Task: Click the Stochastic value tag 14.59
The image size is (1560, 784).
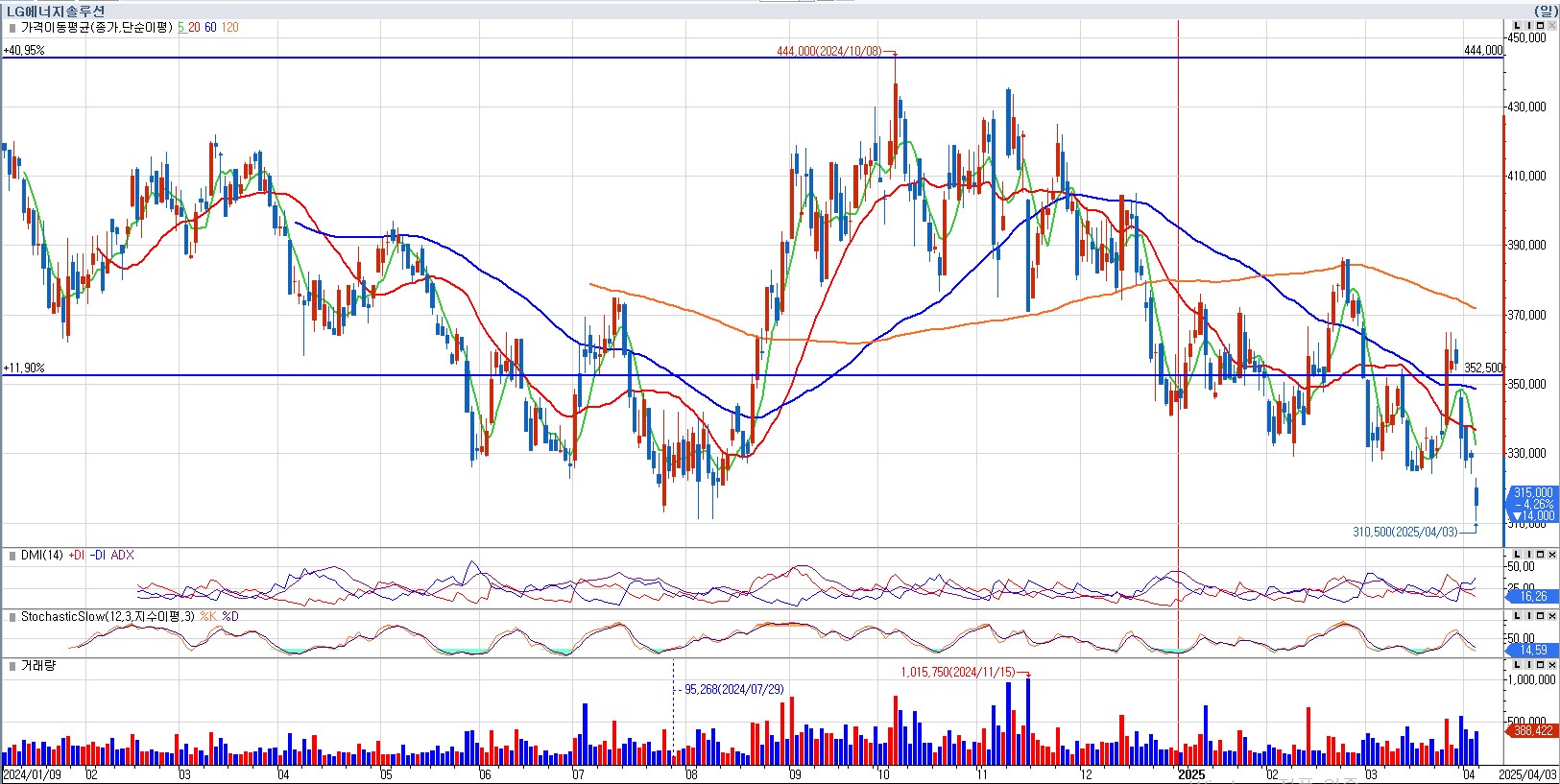Action: pyautogui.click(x=1533, y=651)
